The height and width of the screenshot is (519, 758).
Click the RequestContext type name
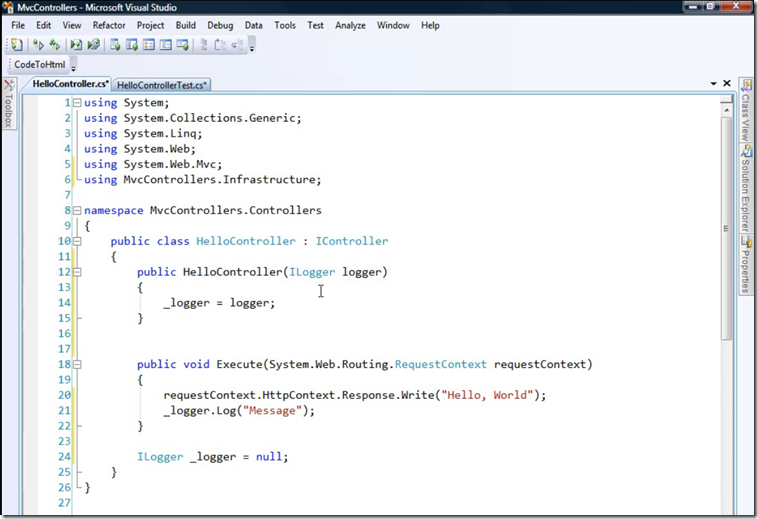pyautogui.click(x=440, y=364)
